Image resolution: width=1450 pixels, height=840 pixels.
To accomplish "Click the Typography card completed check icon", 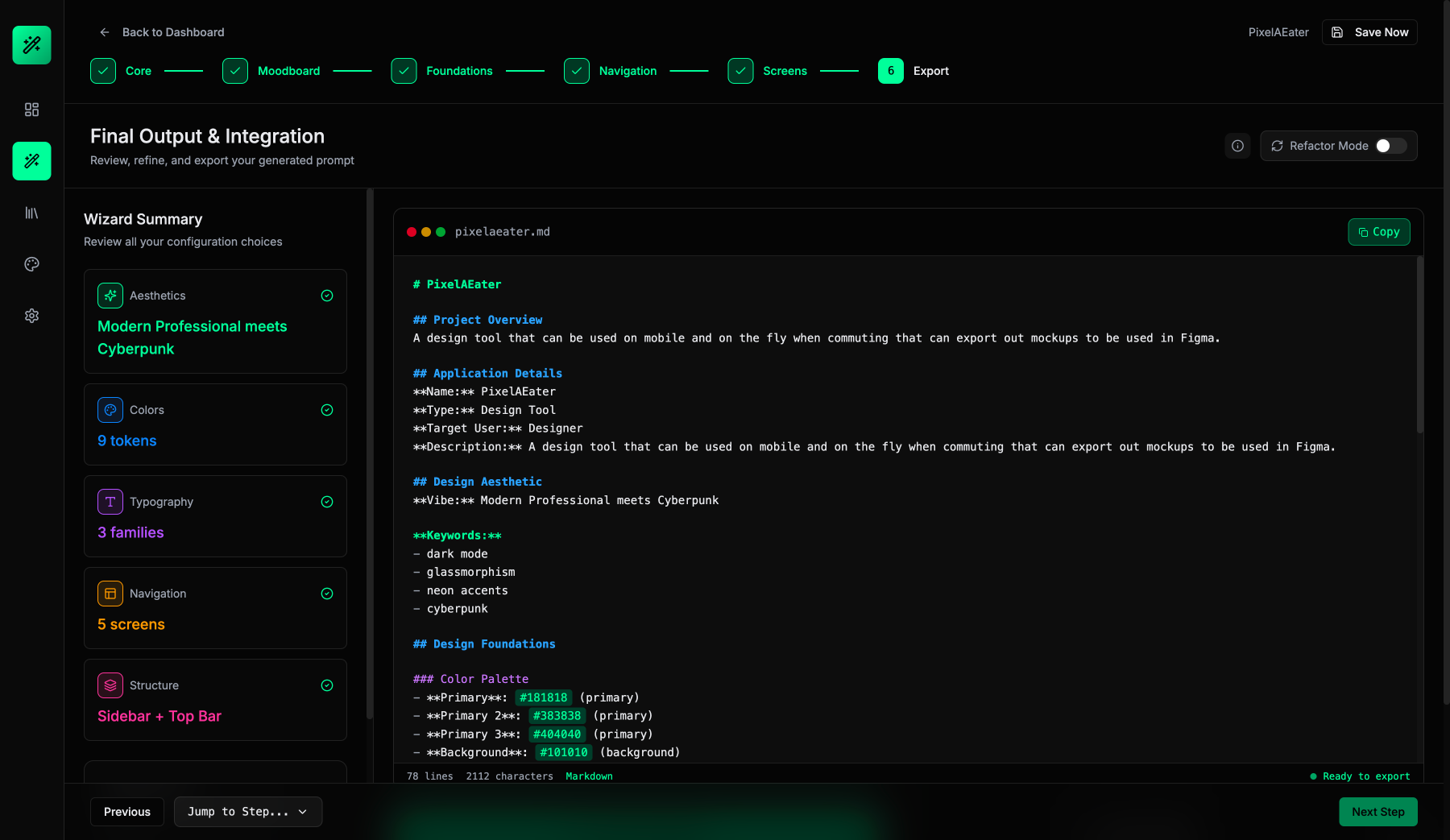I will click(327, 502).
